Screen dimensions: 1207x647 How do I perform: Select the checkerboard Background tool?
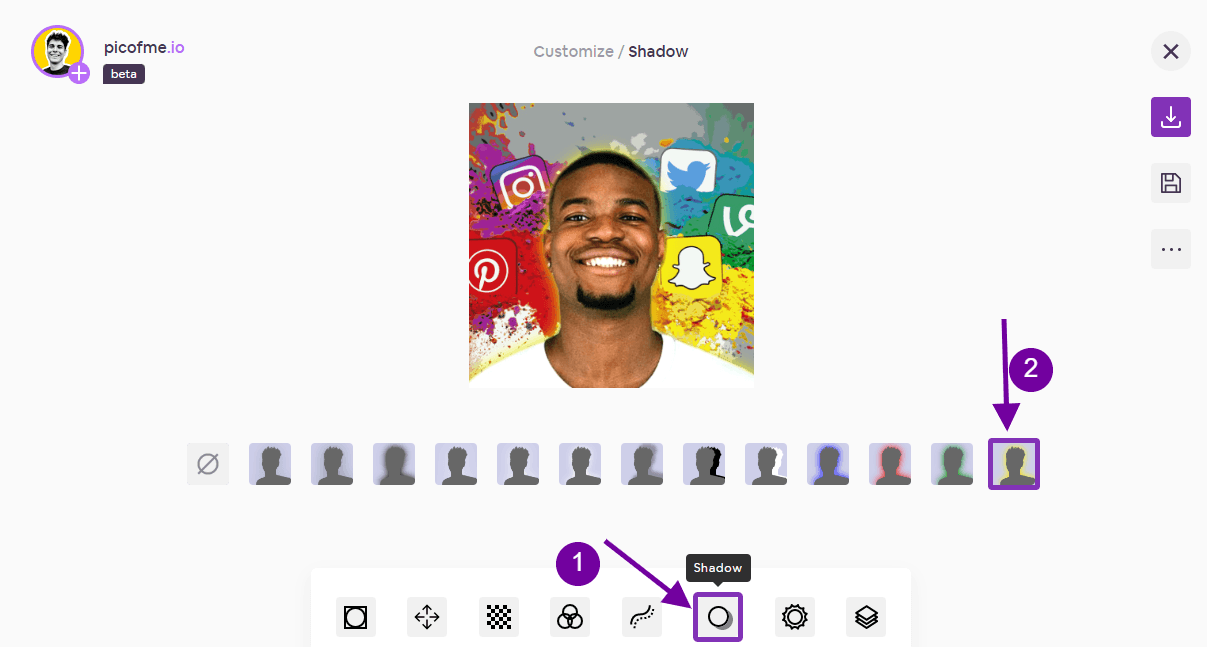[498, 617]
